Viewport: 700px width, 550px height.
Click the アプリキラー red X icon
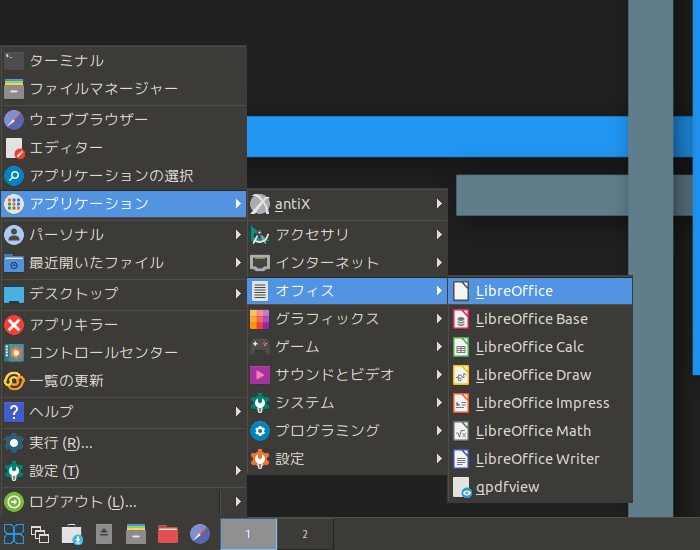point(14,325)
